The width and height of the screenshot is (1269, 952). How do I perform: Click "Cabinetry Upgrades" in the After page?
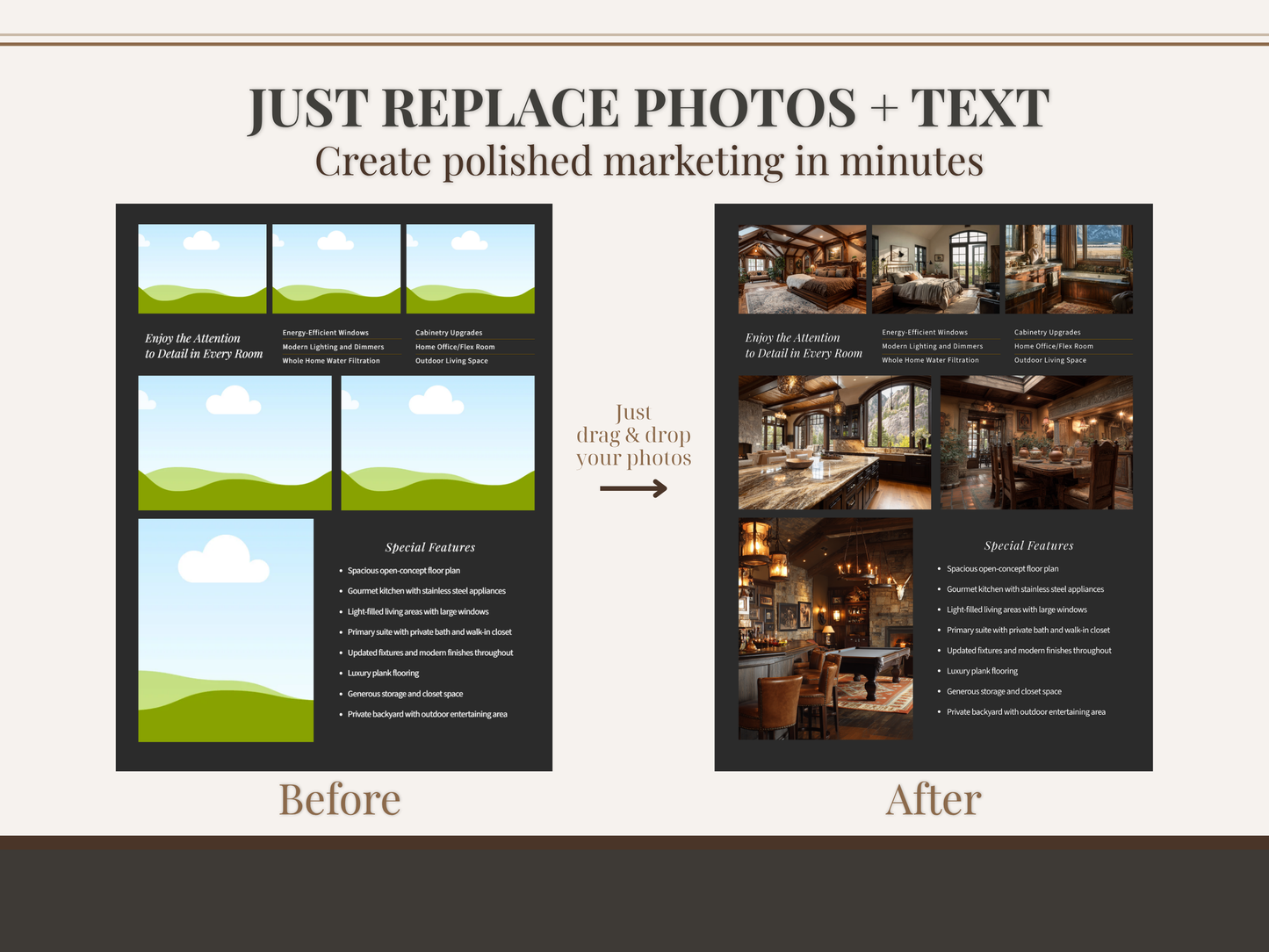click(1048, 332)
